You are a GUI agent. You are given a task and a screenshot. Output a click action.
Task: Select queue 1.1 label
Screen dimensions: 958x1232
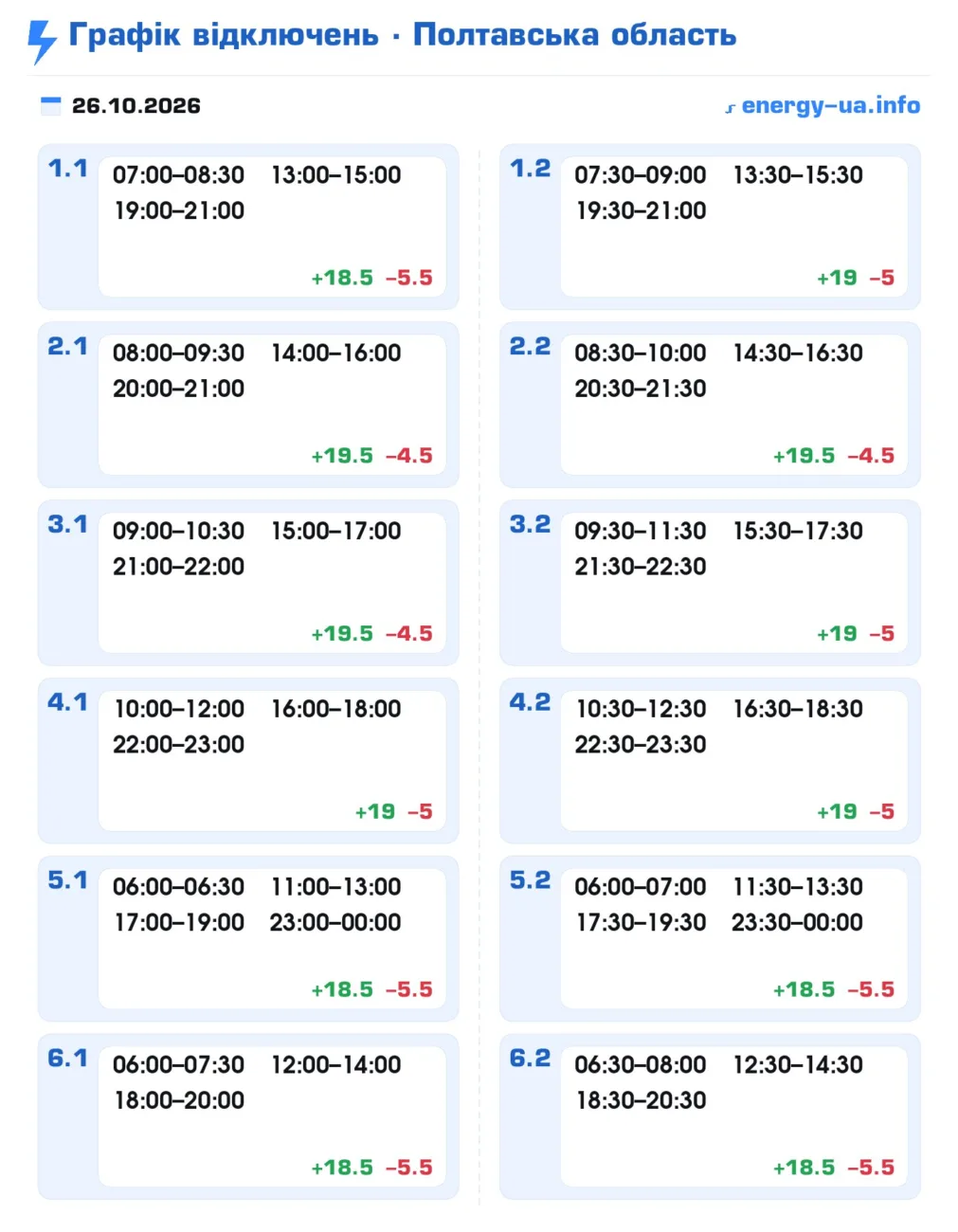(x=67, y=169)
